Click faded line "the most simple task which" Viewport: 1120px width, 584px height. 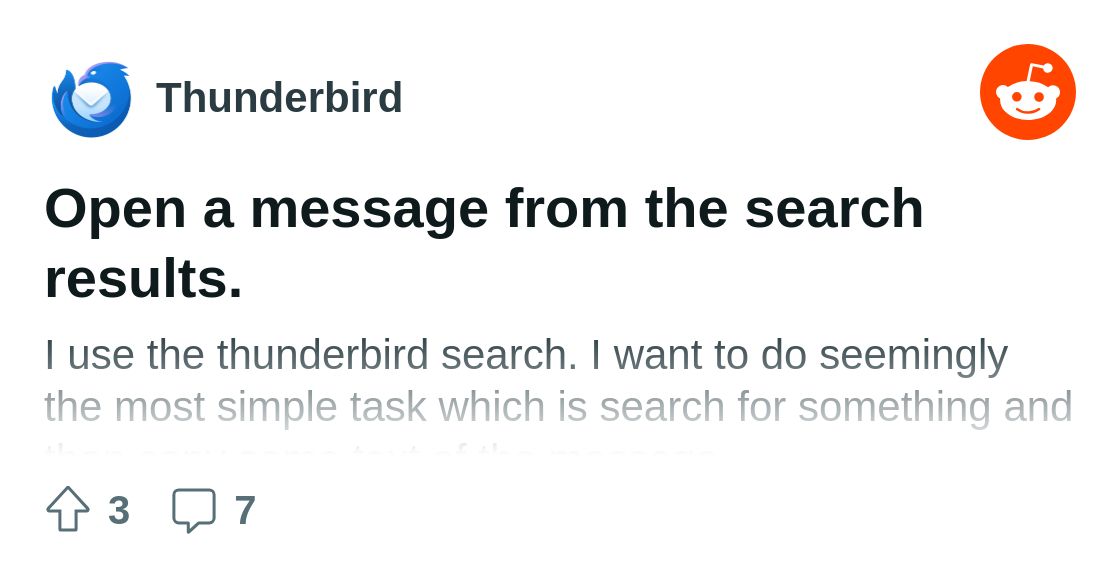(x=294, y=407)
